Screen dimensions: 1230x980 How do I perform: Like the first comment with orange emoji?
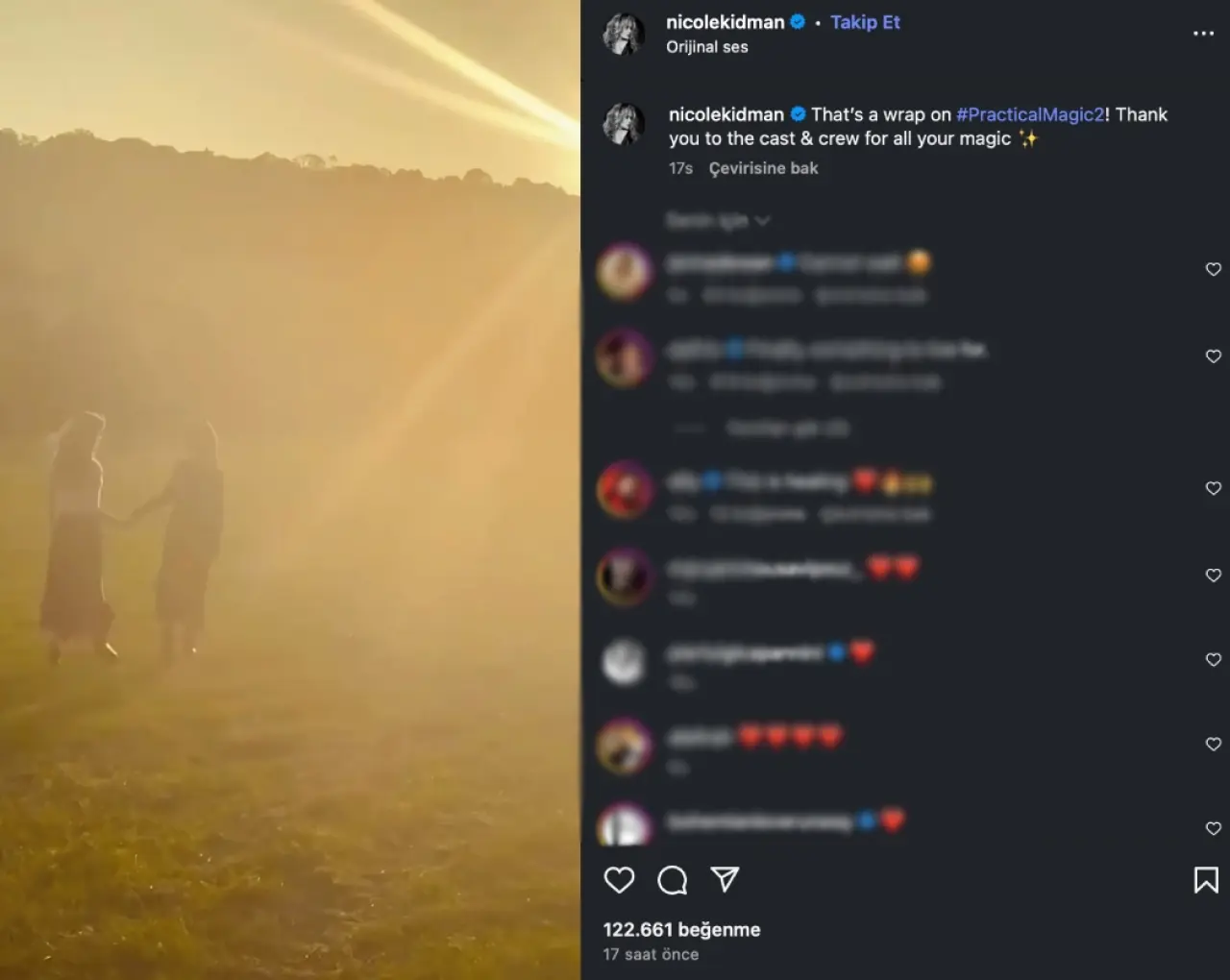click(1213, 269)
